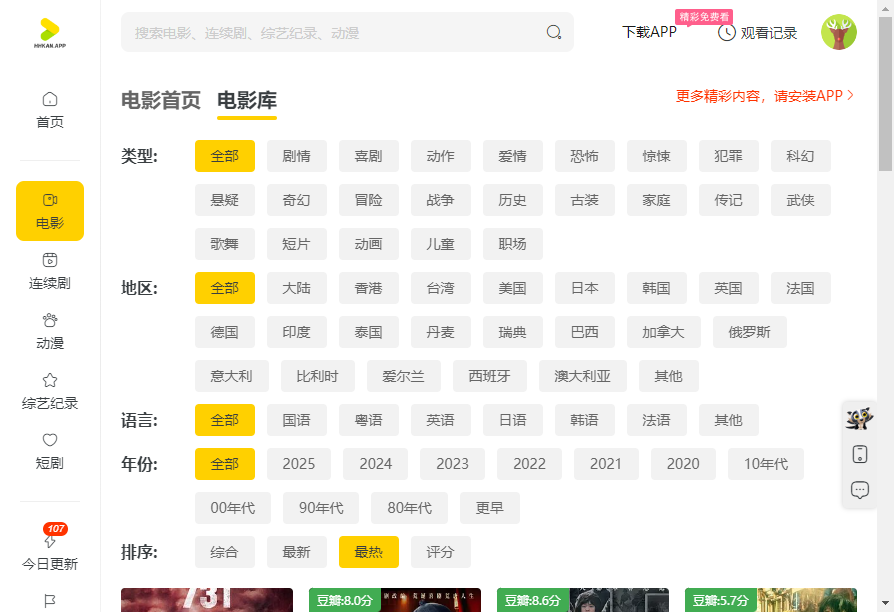
Task: Select 动画 genre filter
Action: coord(368,244)
